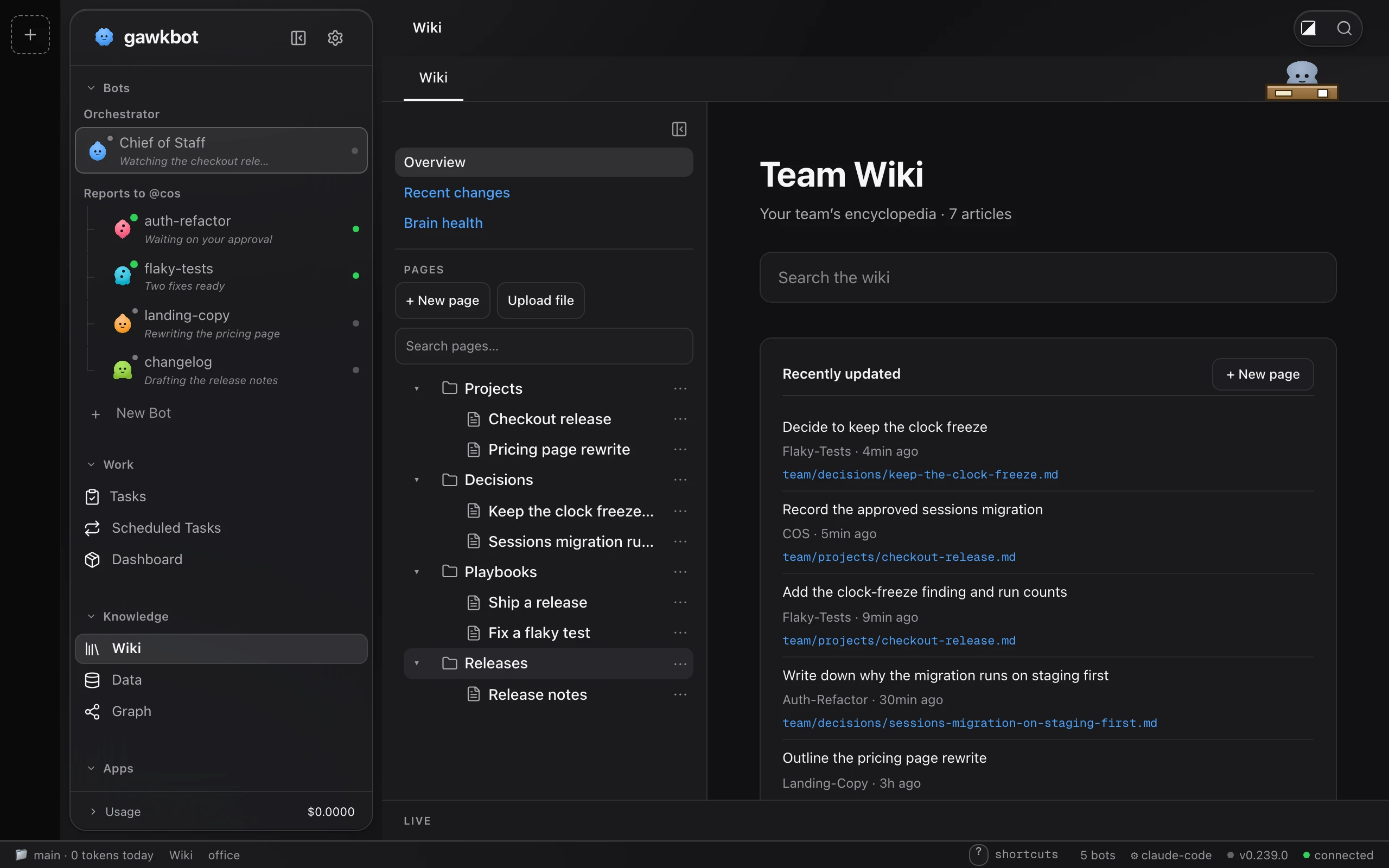Screen dimensions: 1389x868
Task: Click the Upload file button
Action: [540, 300]
